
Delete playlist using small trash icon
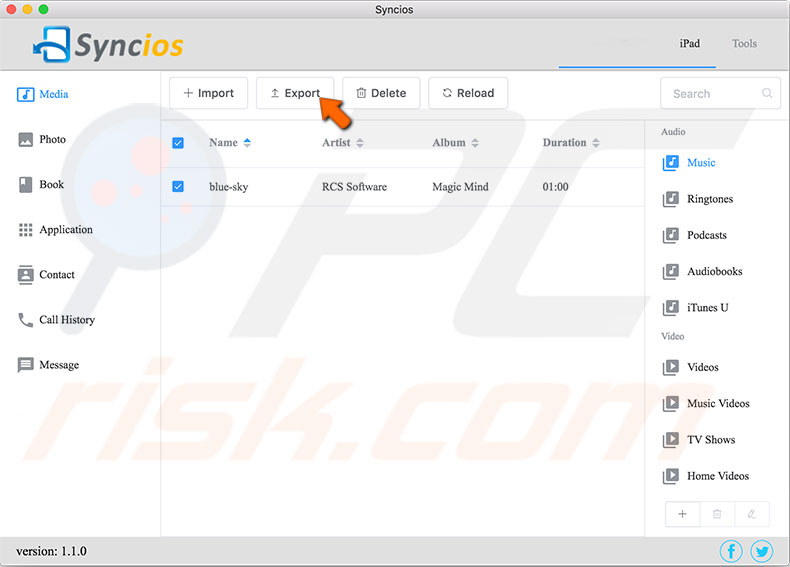(717, 514)
